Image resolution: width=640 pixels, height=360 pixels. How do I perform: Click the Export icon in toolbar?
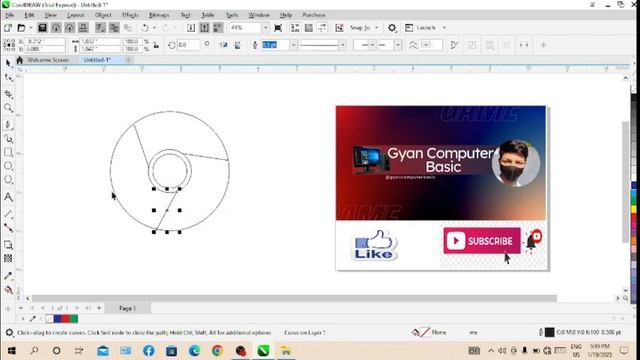coord(204,28)
